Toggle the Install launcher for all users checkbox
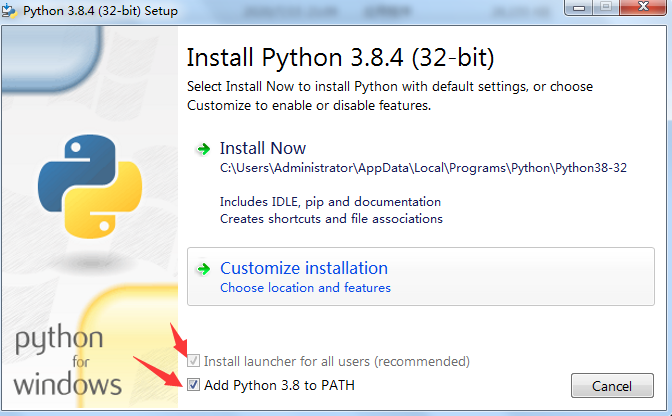Image resolution: width=672 pixels, height=416 pixels. click(193, 361)
